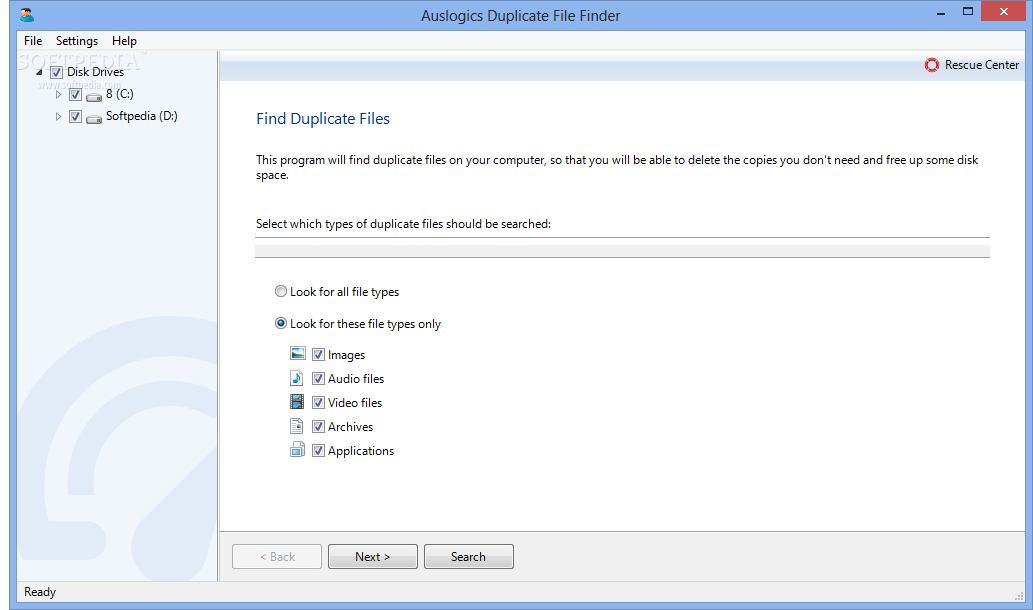The image size is (1033, 610).
Task: Uncheck the 8 (C:) drive checkbox
Action: (75, 94)
